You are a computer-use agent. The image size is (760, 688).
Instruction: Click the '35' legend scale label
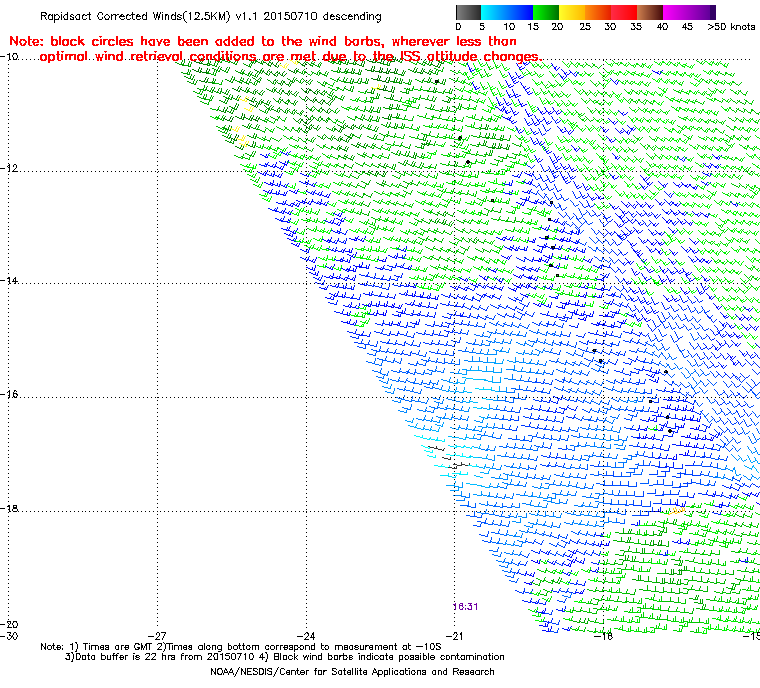(x=636, y=27)
